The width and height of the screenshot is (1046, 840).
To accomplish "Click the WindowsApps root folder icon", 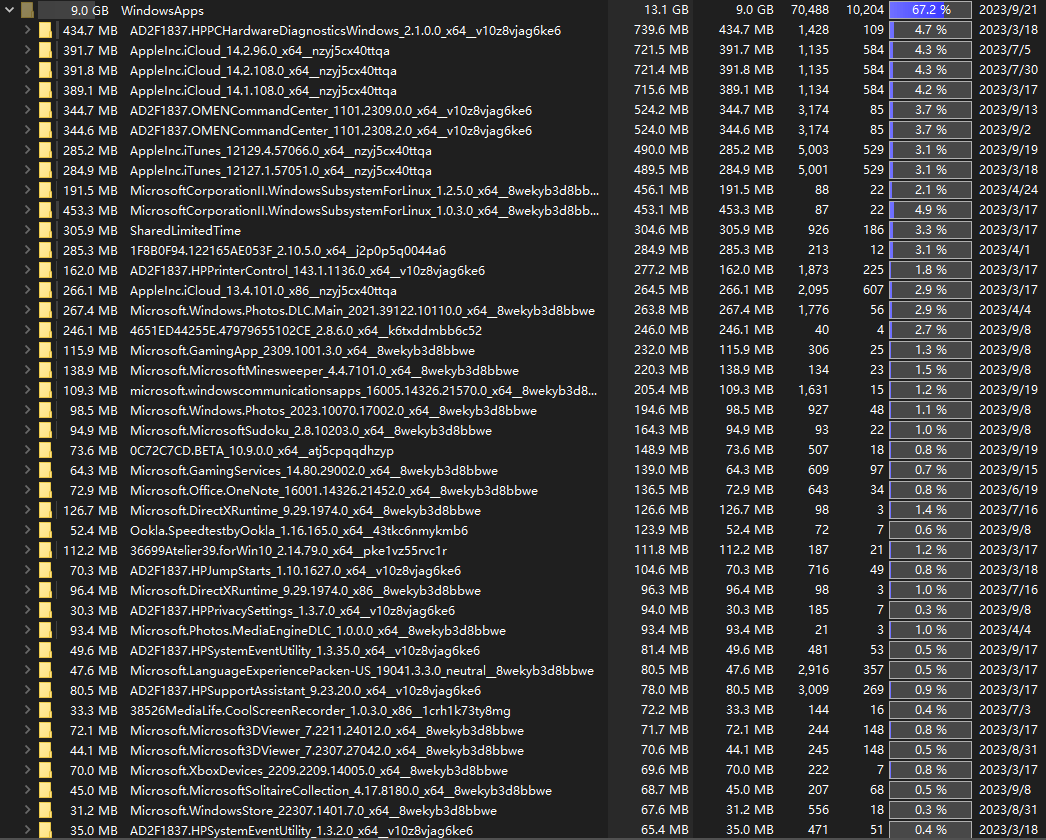I will point(27,10).
